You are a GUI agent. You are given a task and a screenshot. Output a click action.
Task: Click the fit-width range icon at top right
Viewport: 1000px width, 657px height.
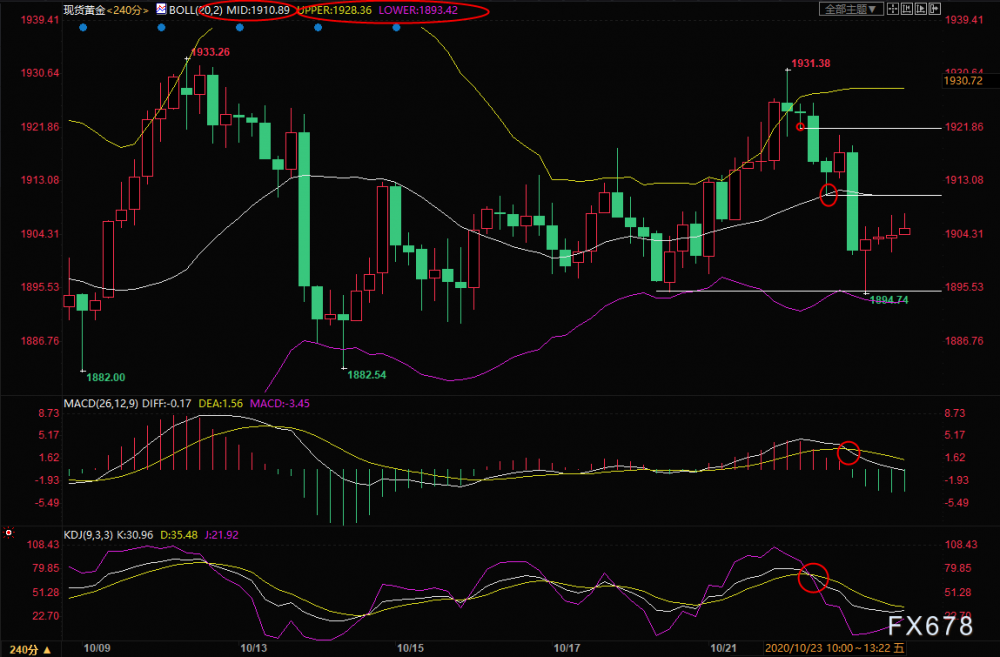point(907,9)
